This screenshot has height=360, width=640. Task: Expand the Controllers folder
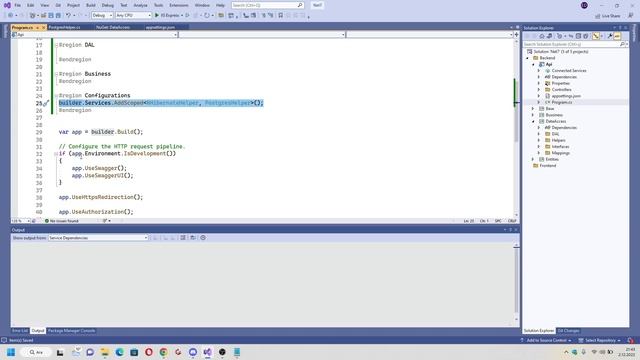[539, 89]
